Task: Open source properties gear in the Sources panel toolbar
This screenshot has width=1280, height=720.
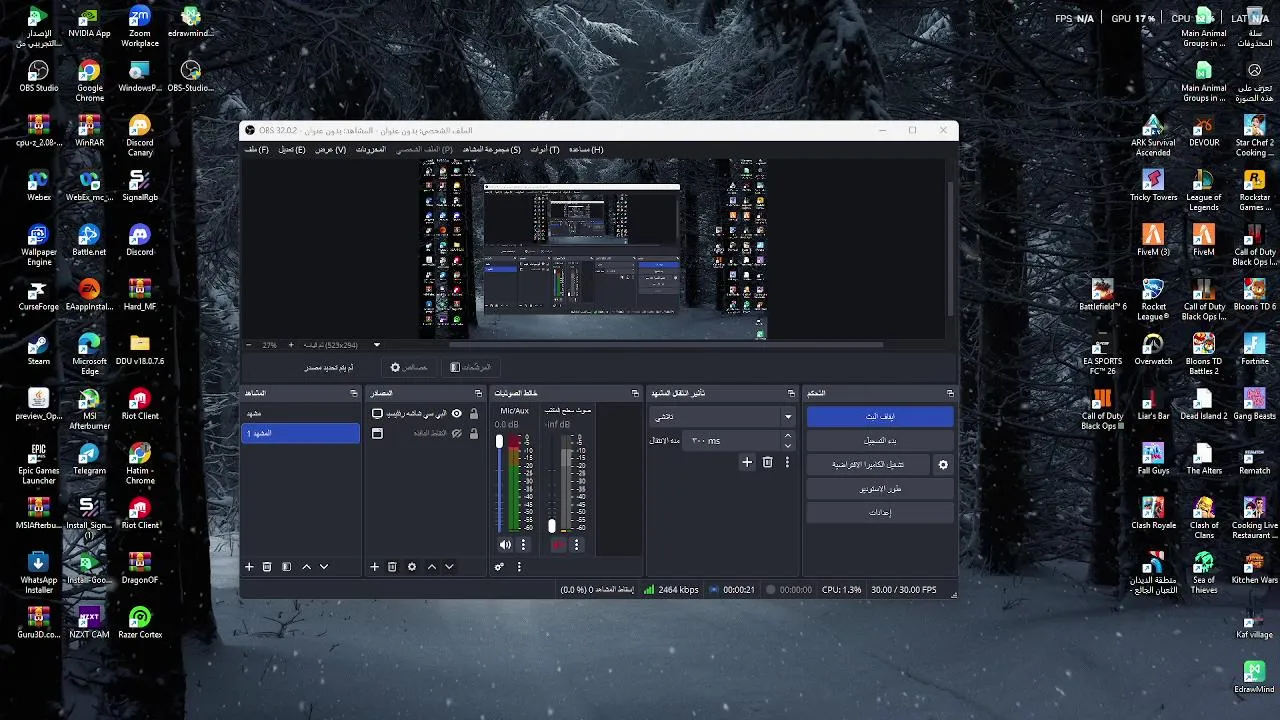Action: (x=411, y=567)
